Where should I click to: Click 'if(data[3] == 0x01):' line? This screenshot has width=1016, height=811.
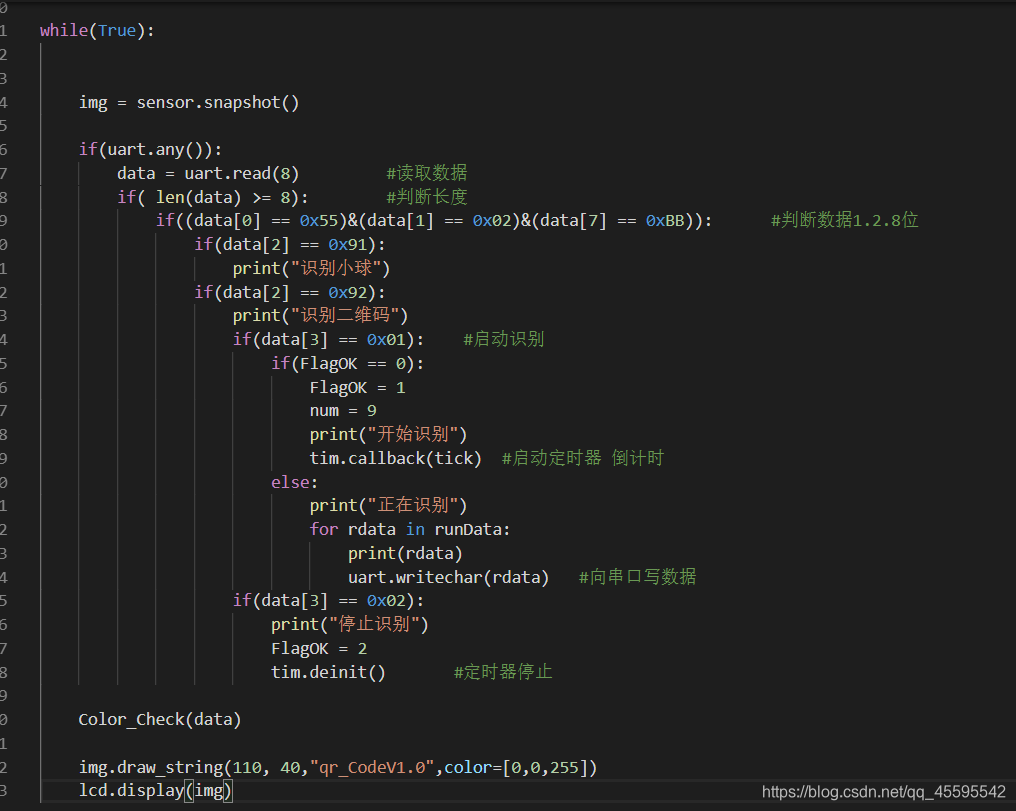[x=328, y=339]
